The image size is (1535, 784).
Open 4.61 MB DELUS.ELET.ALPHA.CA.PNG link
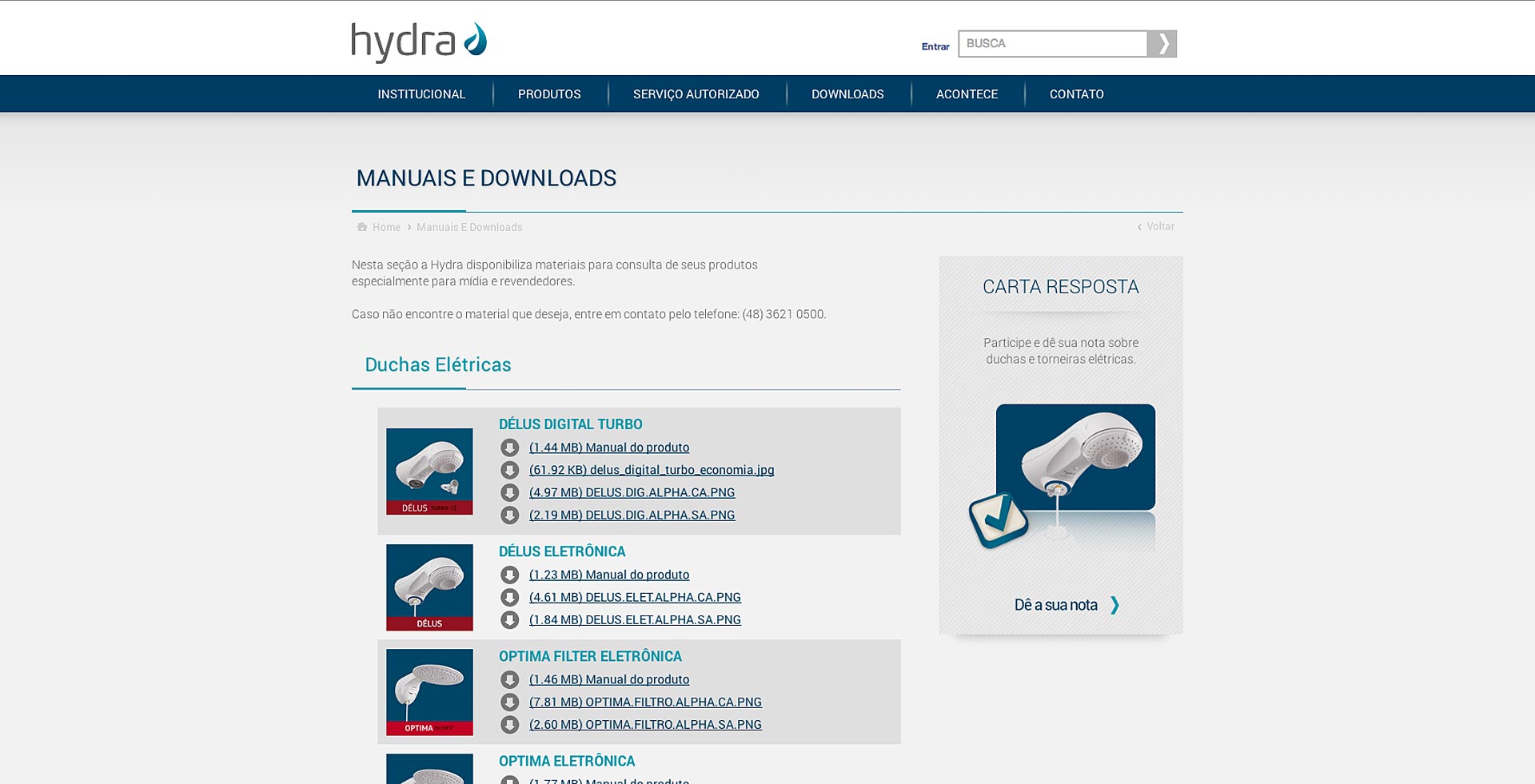pyautogui.click(x=635, y=597)
